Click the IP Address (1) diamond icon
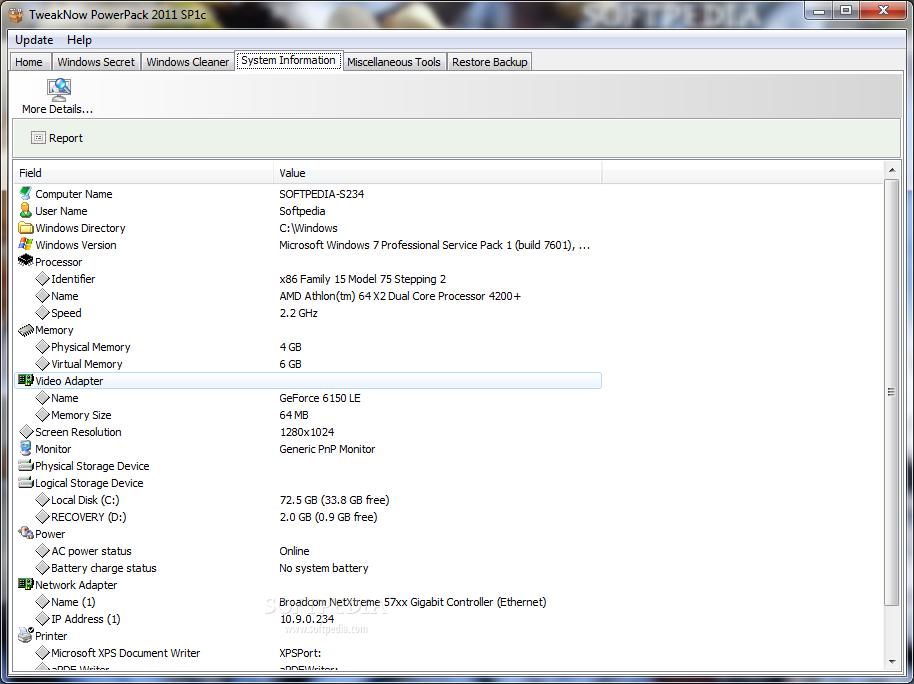 (42, 619)
